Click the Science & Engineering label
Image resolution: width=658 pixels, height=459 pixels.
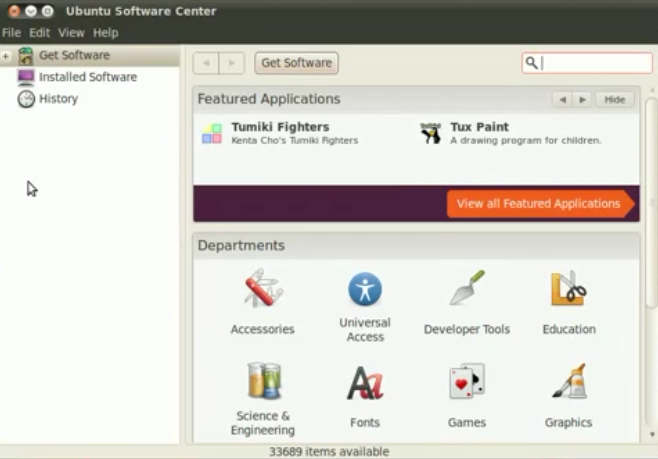tap(263, 422)
